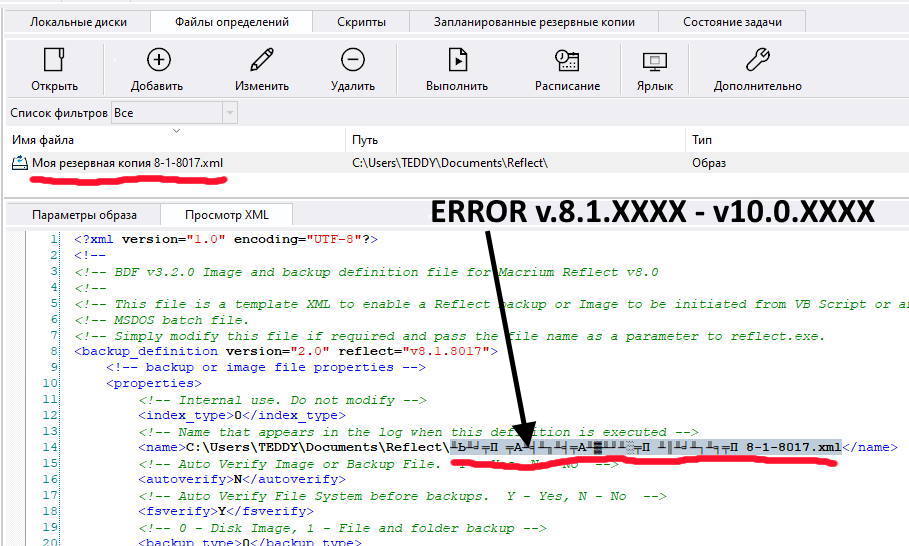Click the index_type line 12

[242, 415]
